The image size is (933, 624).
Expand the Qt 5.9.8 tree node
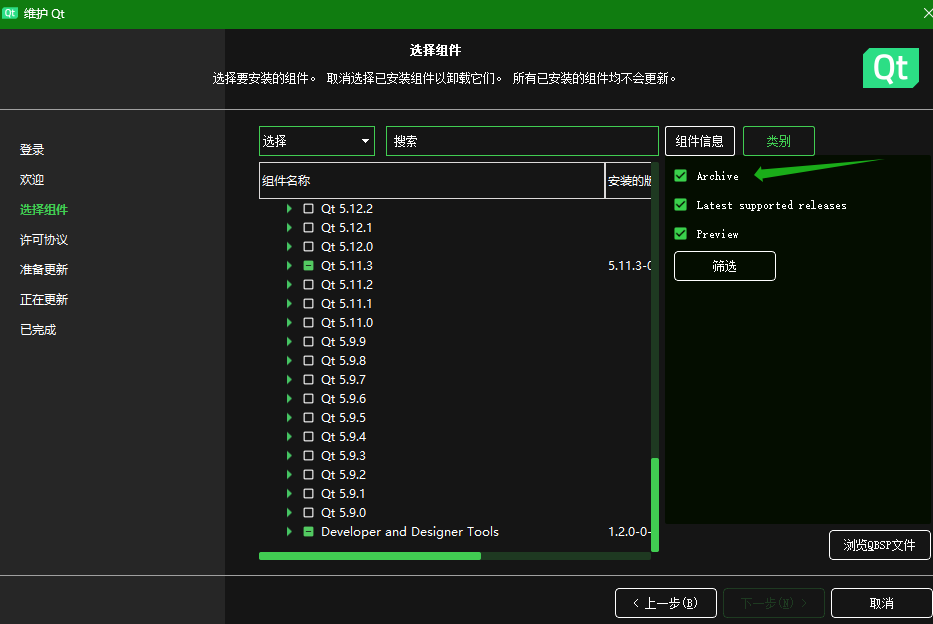click(x=289, y=360)
